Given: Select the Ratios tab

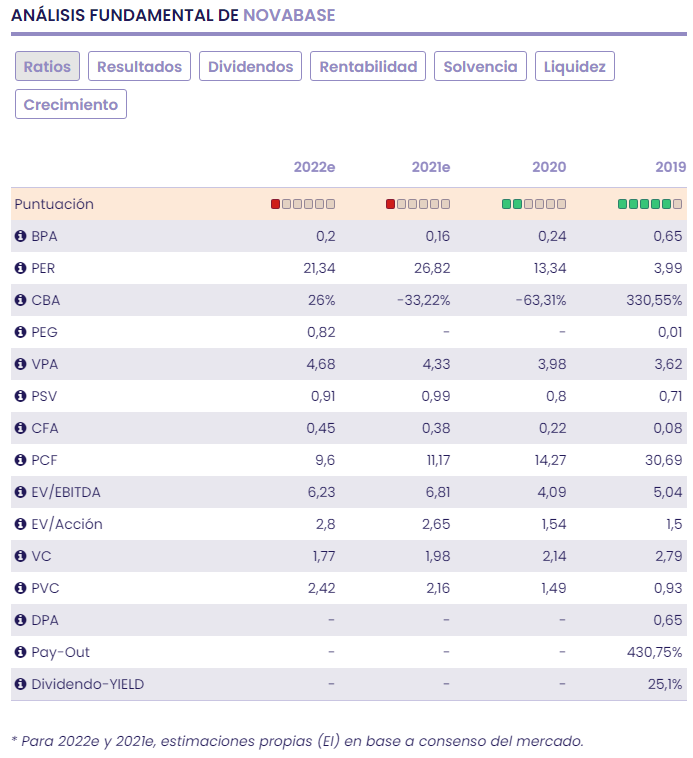Looking at the screenshot, I should pos(47,66).
